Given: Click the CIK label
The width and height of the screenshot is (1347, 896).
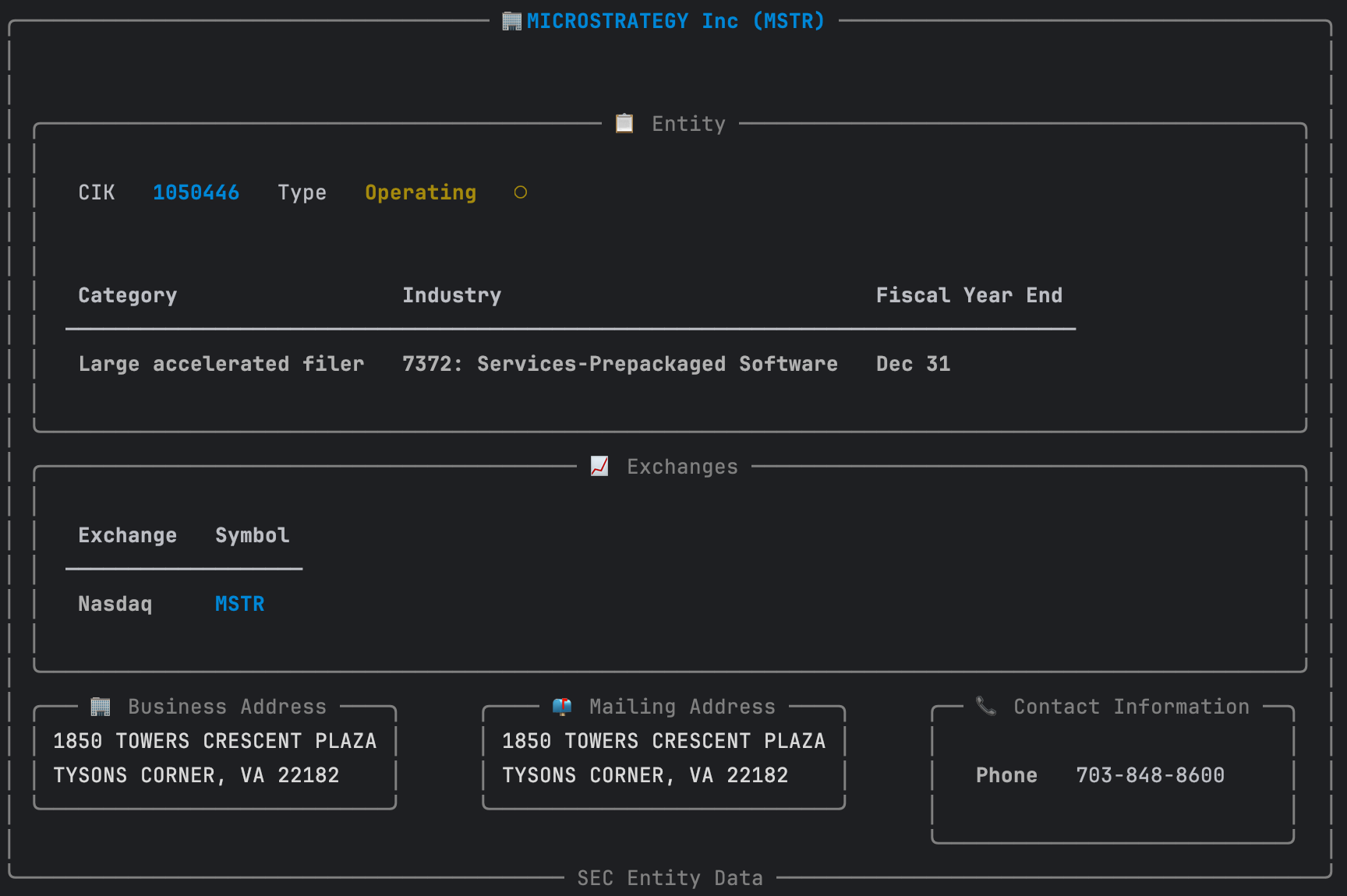Looking at the screenshot, I should [97, 192].
